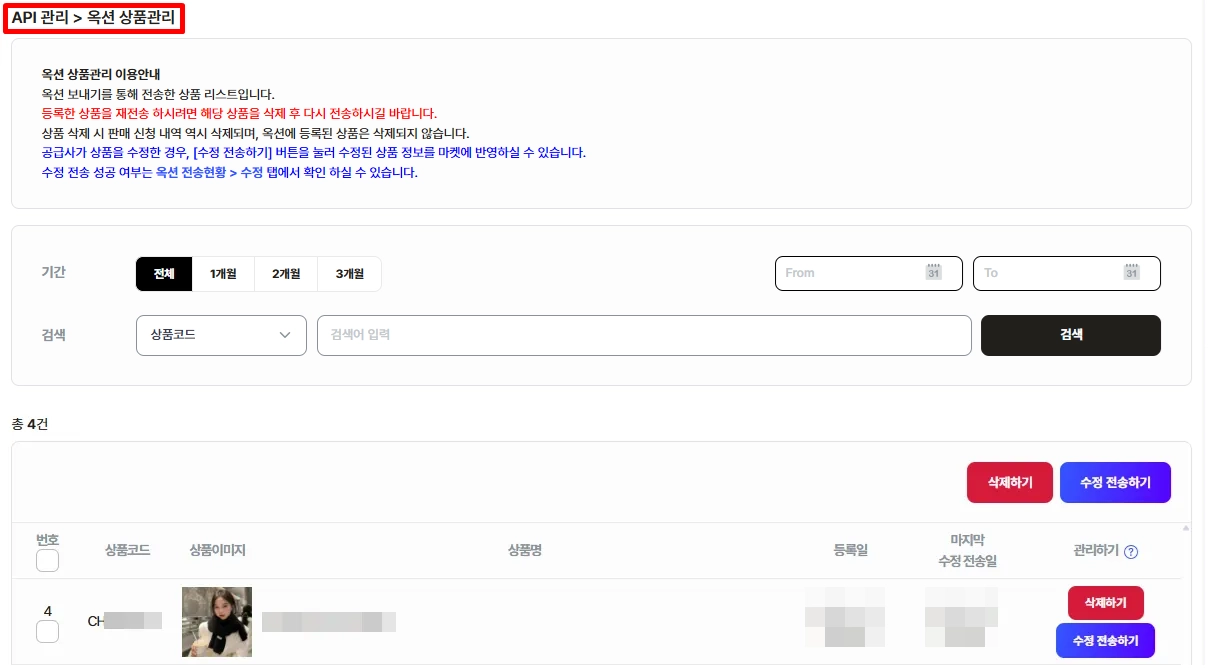Click the table scrollbar up arrow
1208x669 pixels.
[x=1187, y=528]
